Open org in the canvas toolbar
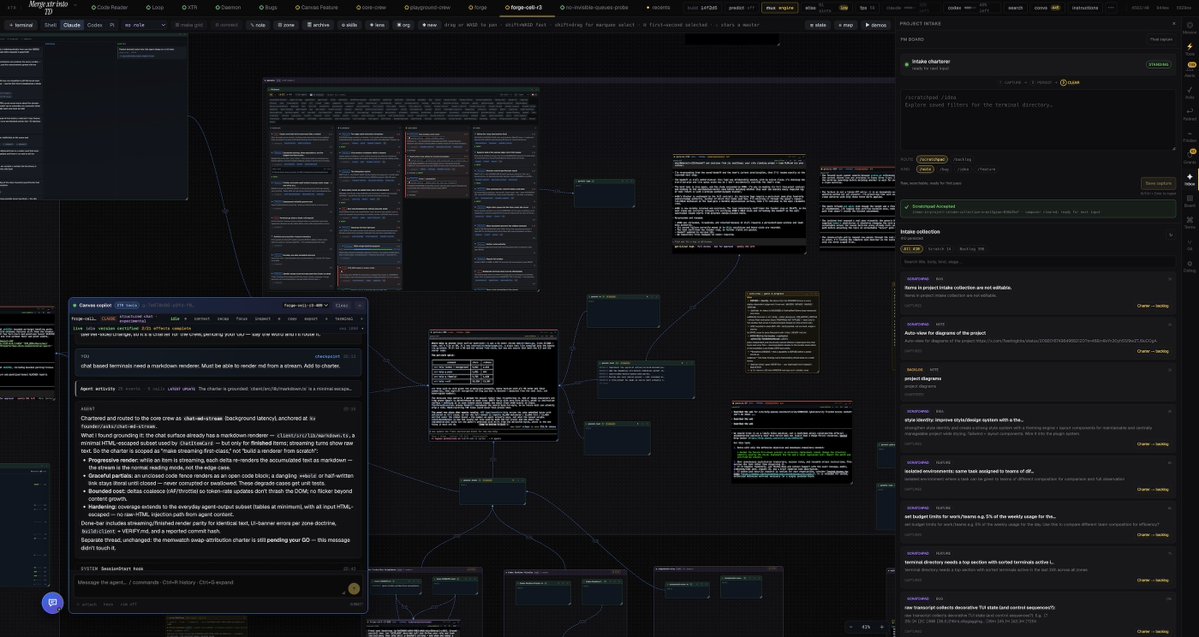 403,25
